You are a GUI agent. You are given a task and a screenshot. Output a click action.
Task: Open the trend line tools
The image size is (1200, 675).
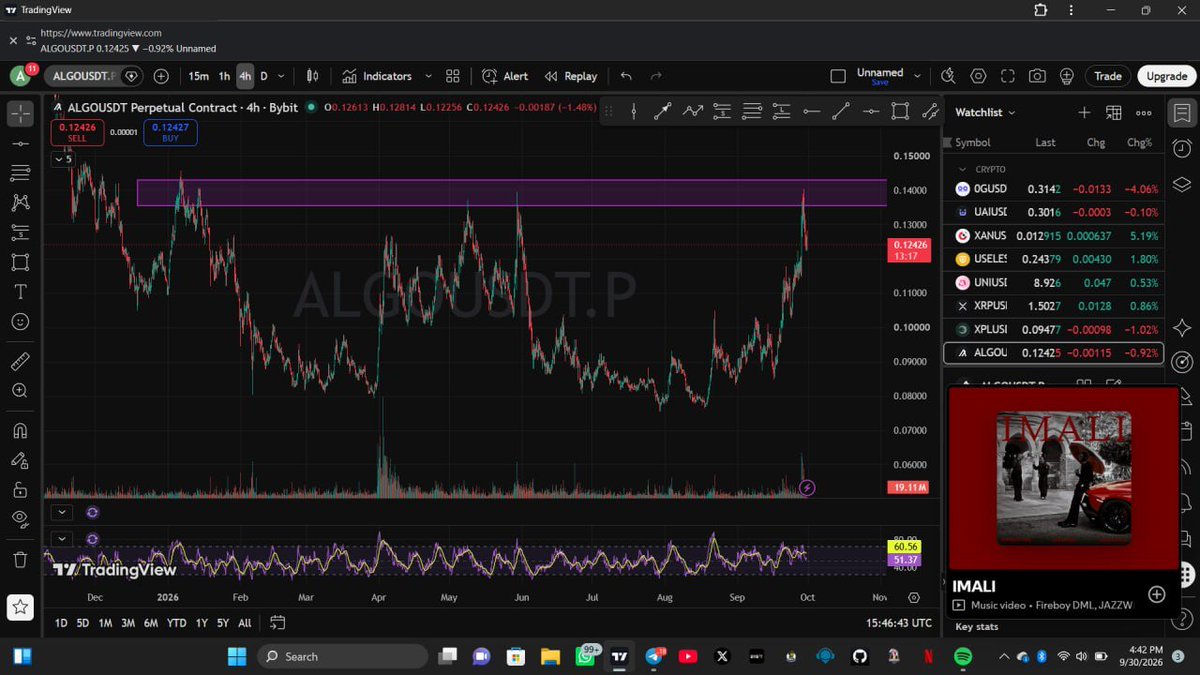(x=20, y=144)
